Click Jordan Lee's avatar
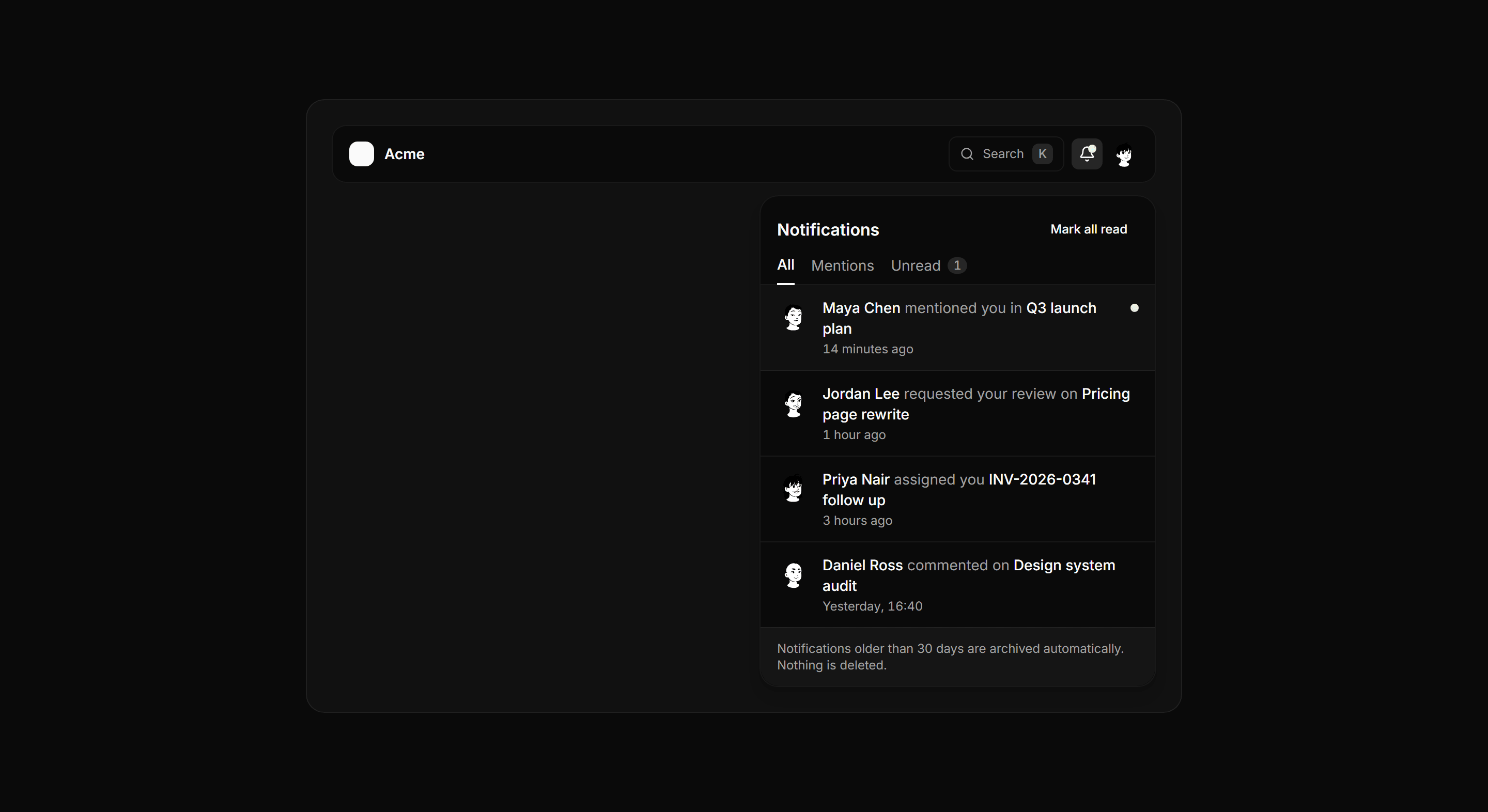Image resolution: width=1488 pixels, height=812 pixels. pos(794,403)
